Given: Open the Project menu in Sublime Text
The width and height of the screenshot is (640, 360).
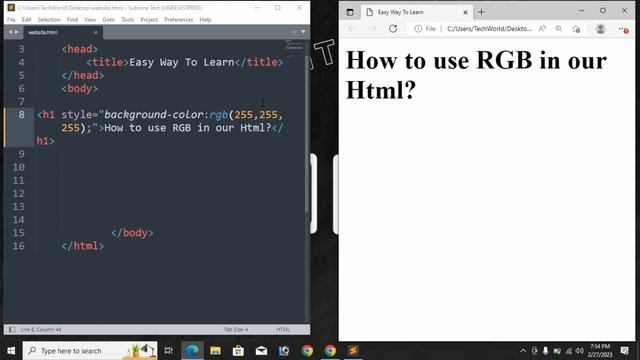Looking at the screenshot, I should pos(149,20).
